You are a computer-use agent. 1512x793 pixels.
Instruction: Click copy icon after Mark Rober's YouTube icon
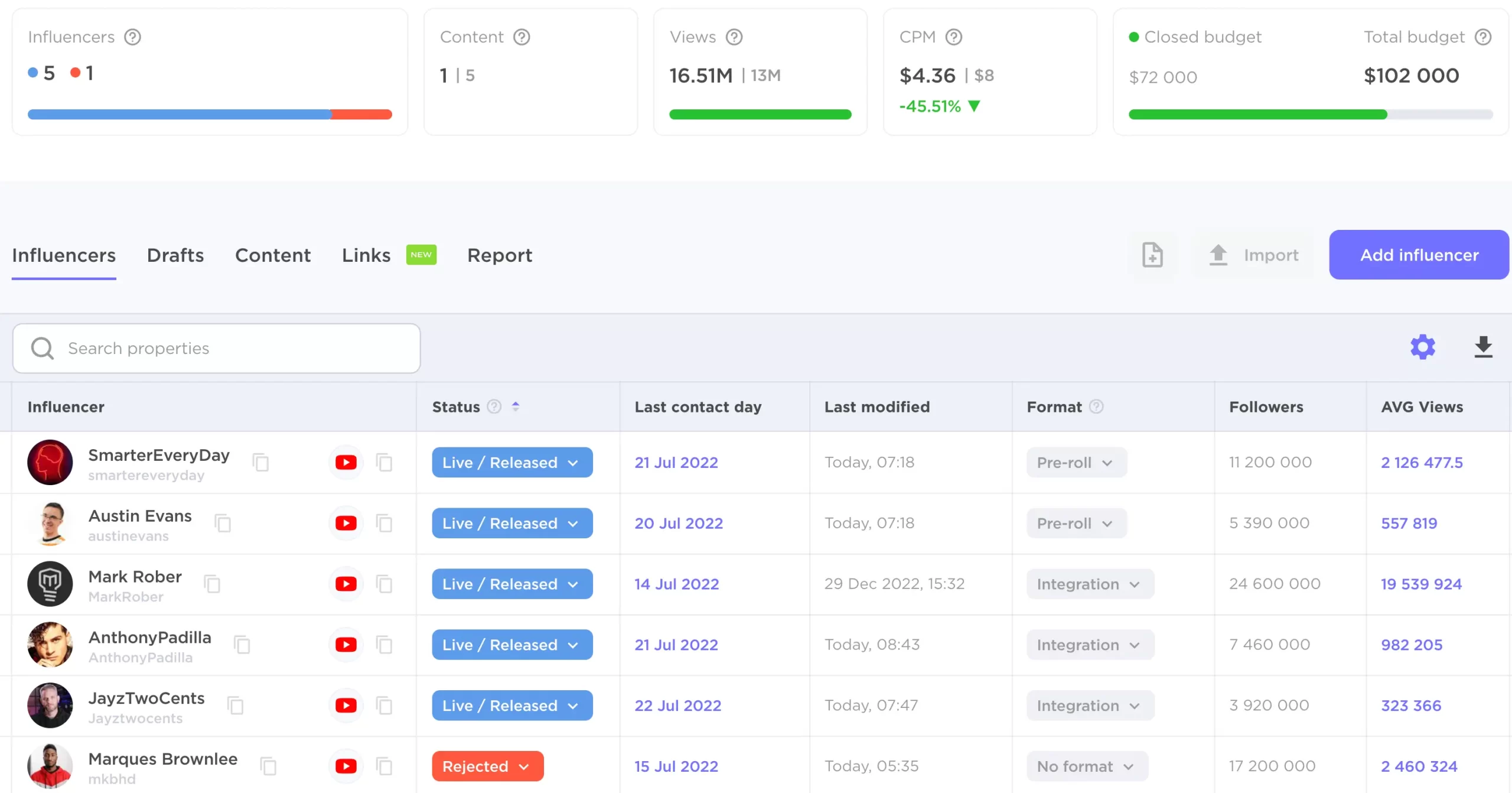[x=384, y=584]
